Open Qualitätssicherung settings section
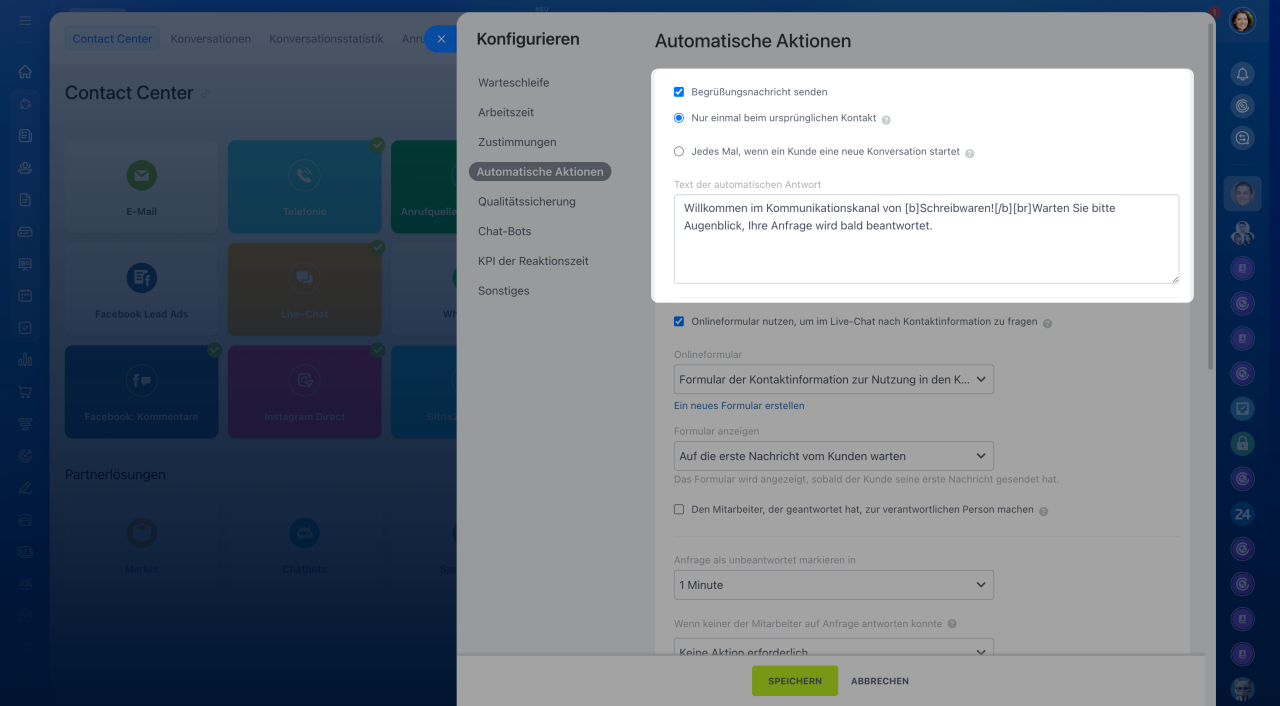 (x=527, y=202)
